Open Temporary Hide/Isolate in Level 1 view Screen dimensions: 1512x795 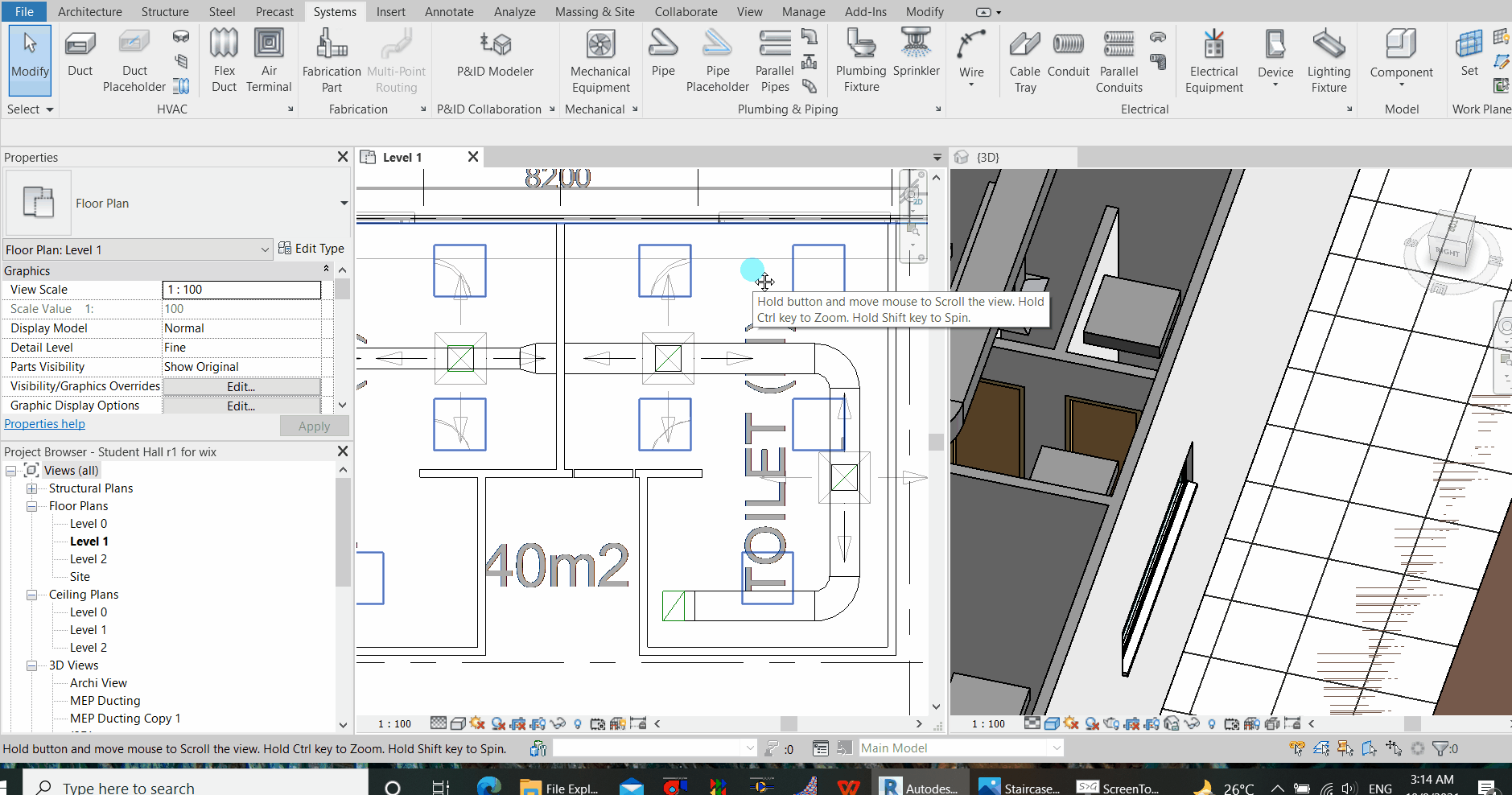tap(558, 723)
